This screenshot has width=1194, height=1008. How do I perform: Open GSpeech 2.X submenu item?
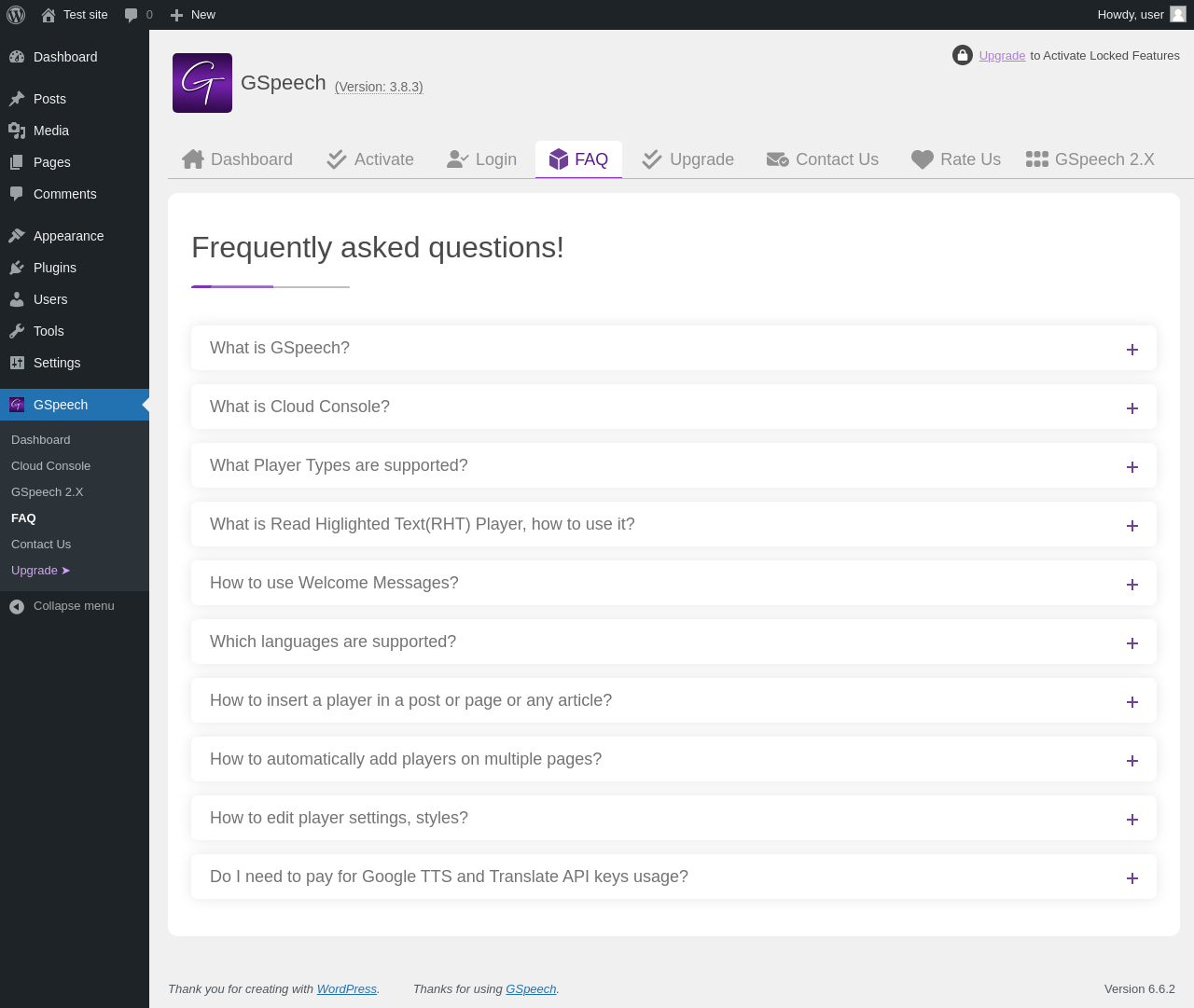48,492
